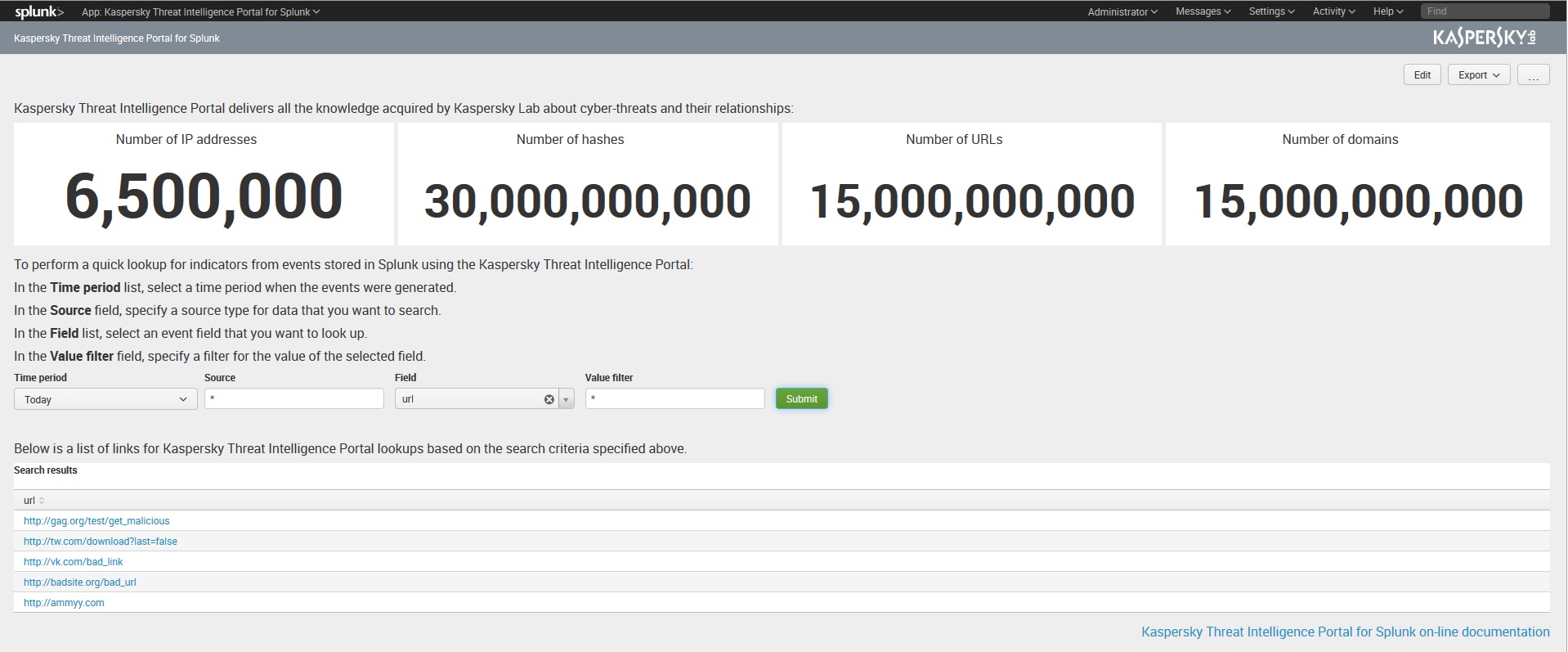Open the gag.org get_malicious link
The width and height of the screenshot is (1568, 652).
[96, 521]
